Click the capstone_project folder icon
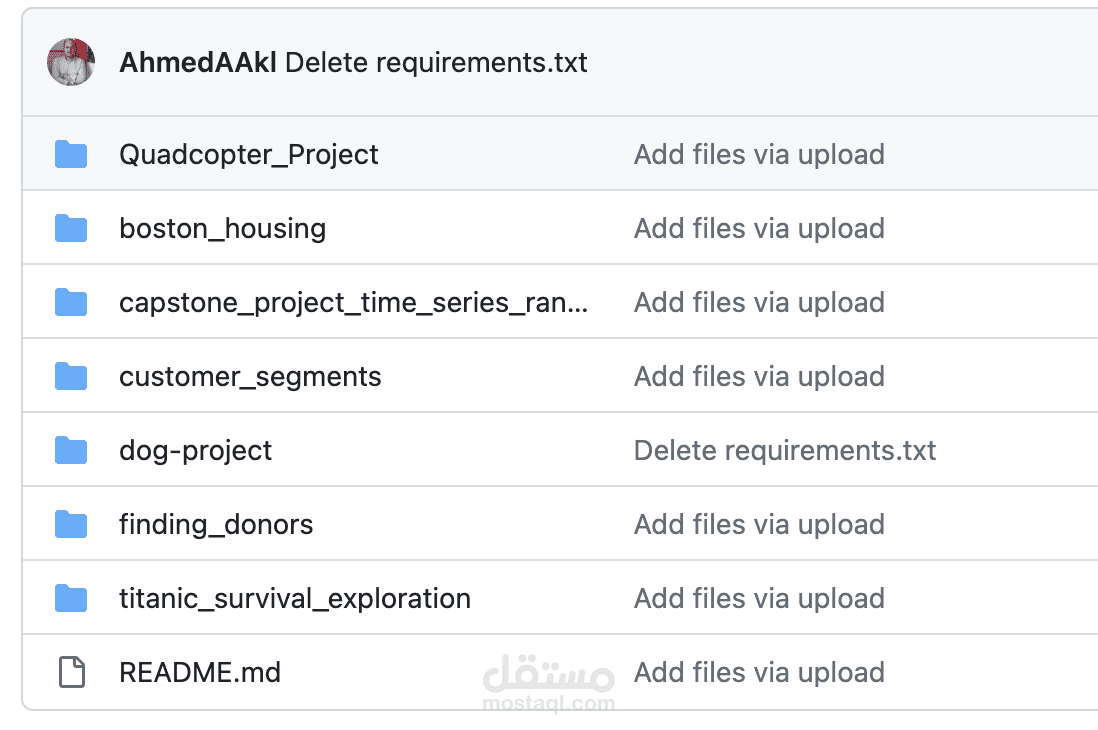This screenshot has width=1098, height=730. pos(71,302)
